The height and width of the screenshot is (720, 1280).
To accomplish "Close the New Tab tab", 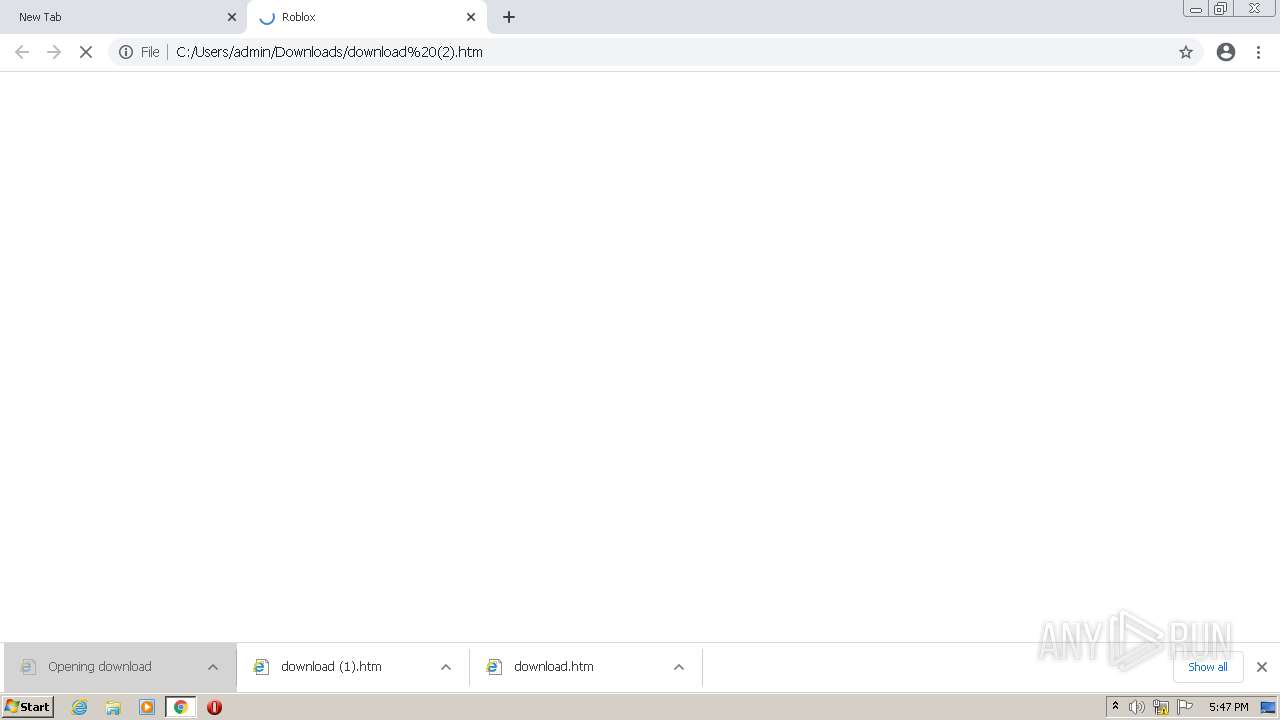I will coord(232,17).
